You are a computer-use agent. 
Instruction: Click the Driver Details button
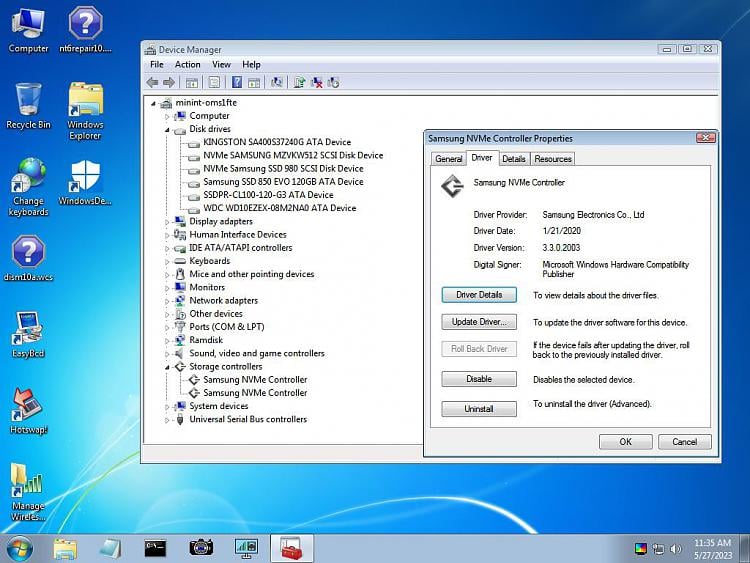click(x=479, y=295)
